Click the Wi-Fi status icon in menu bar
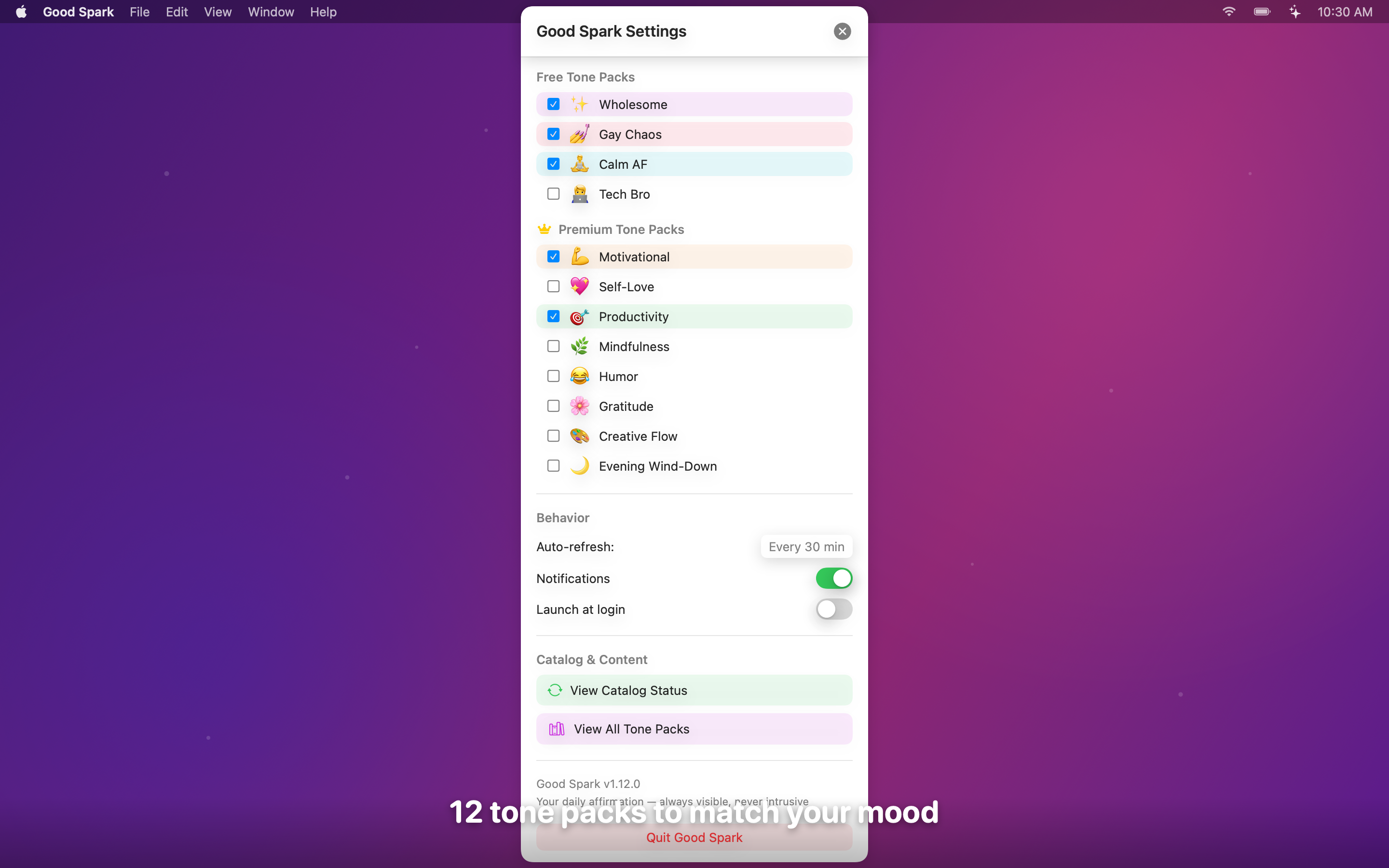The height and width of the screenshot is (868, 1389). (x=1228, y=12)
